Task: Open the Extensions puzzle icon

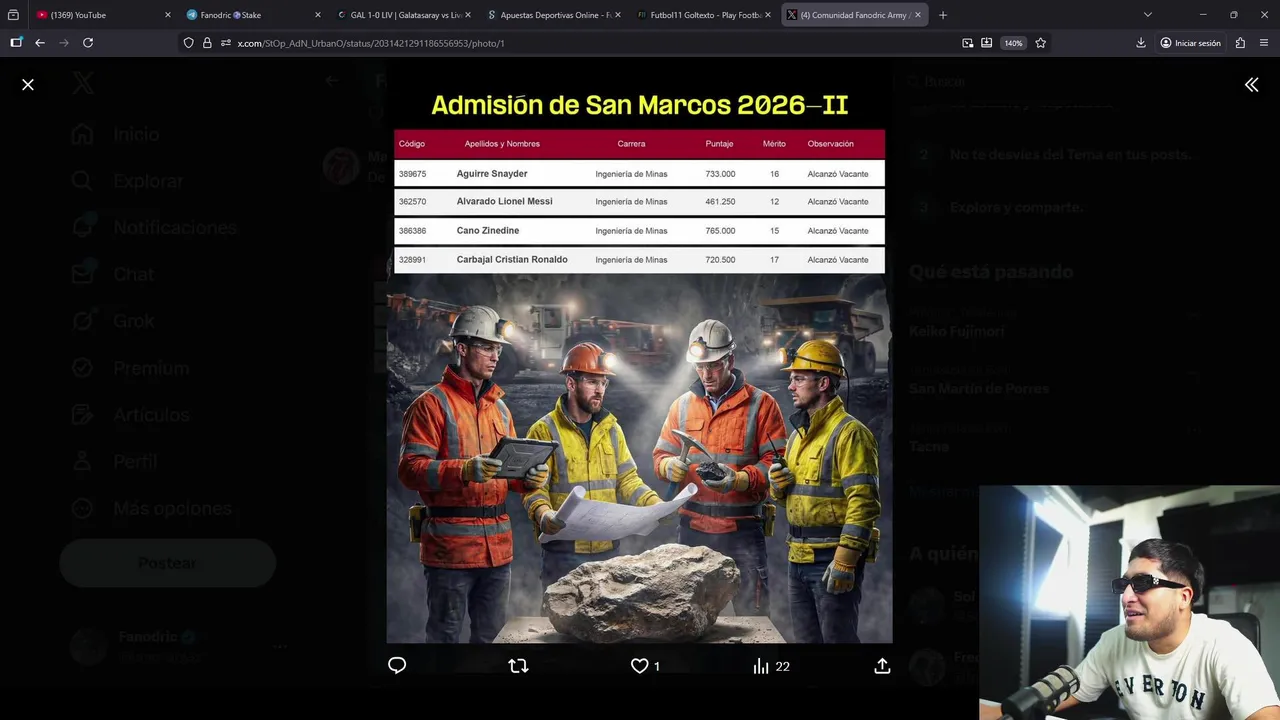Action: pos(1240,43)
